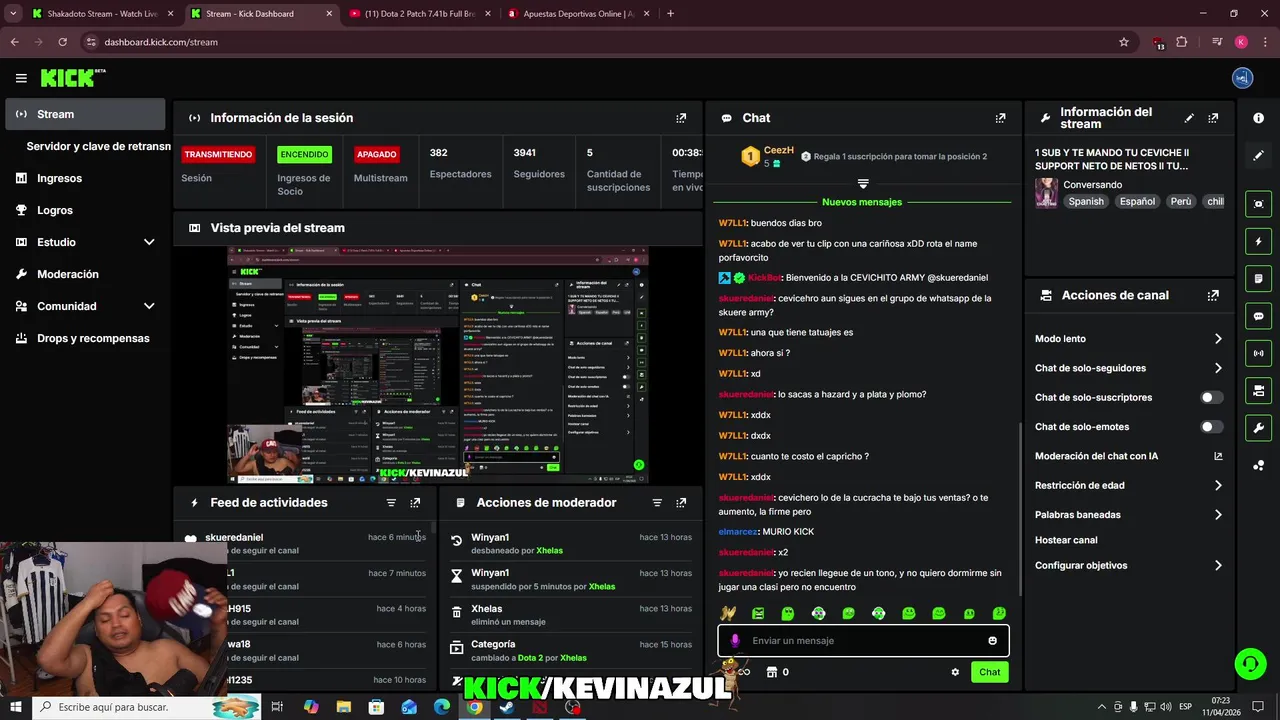The image size is (1280, 720).
Task: Expand the Estudio sidebar section
Action: 149,242
